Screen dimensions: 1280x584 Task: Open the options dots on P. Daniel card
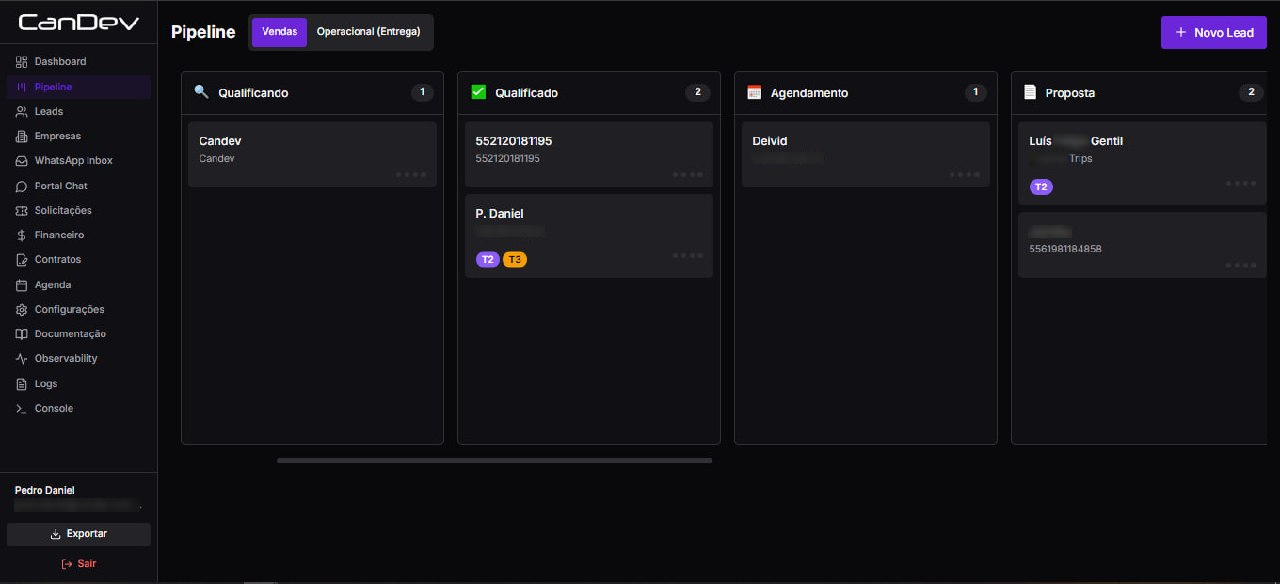[x=688, y=256]
